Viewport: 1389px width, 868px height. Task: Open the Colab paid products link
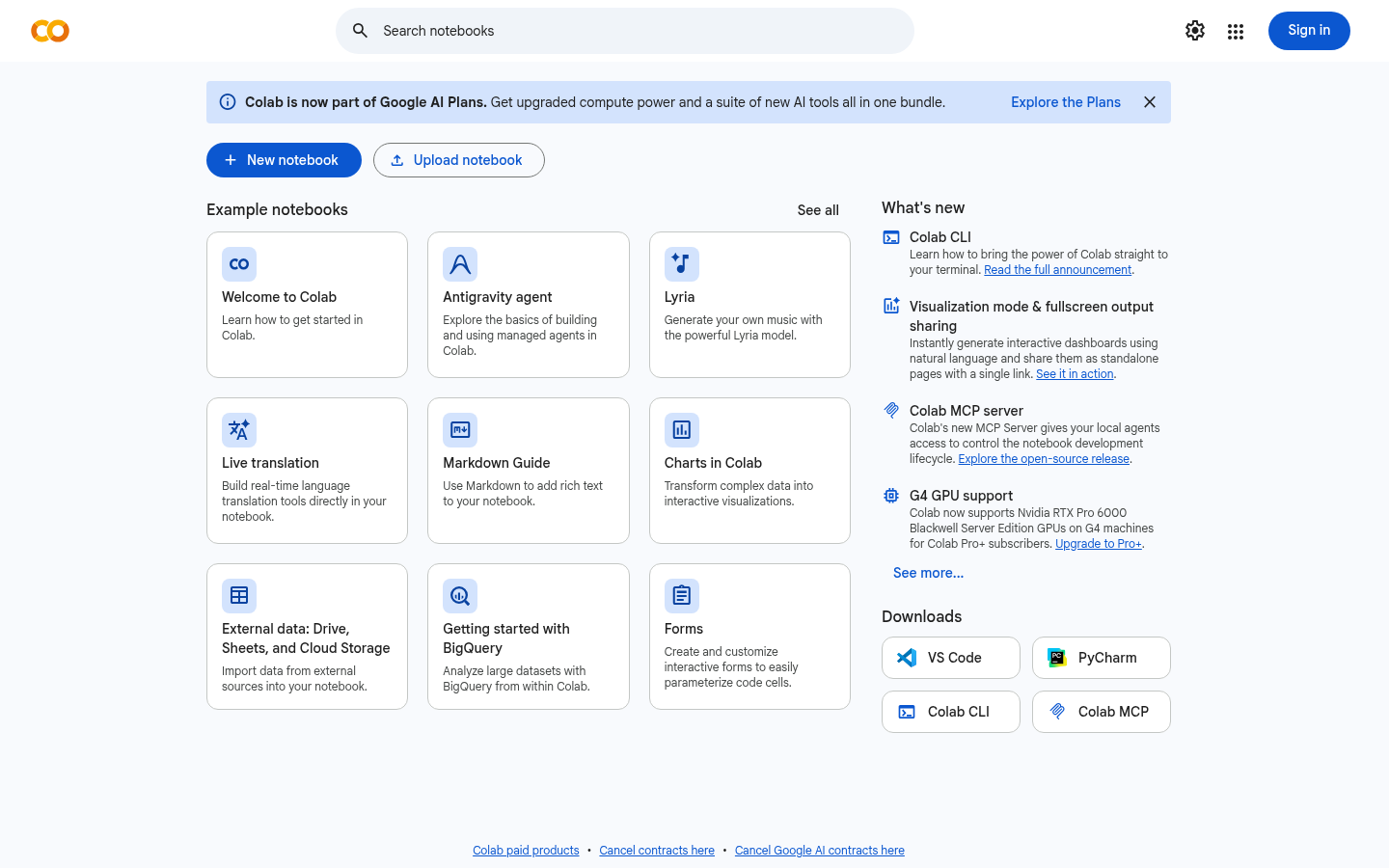[526, 851]
